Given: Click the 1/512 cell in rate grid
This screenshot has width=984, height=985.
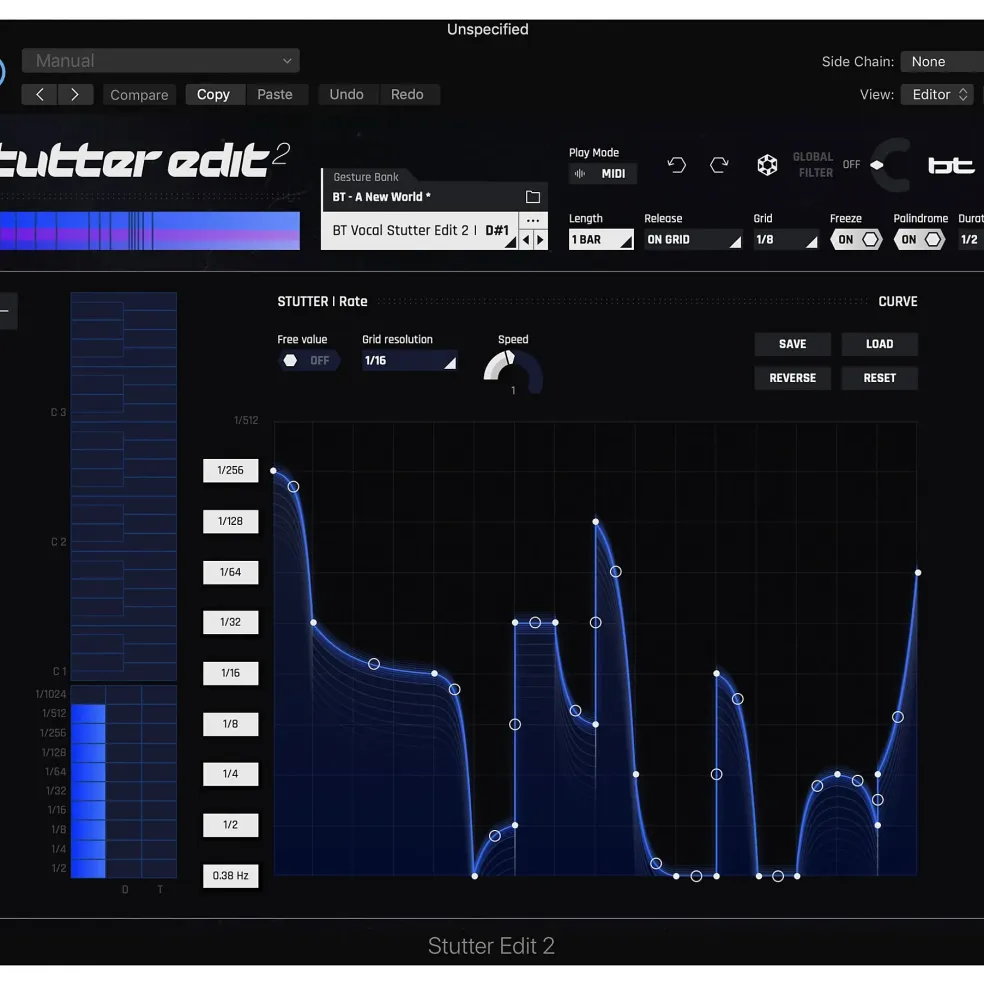Looking at the screenshot, I should click(x=88, y=714).
